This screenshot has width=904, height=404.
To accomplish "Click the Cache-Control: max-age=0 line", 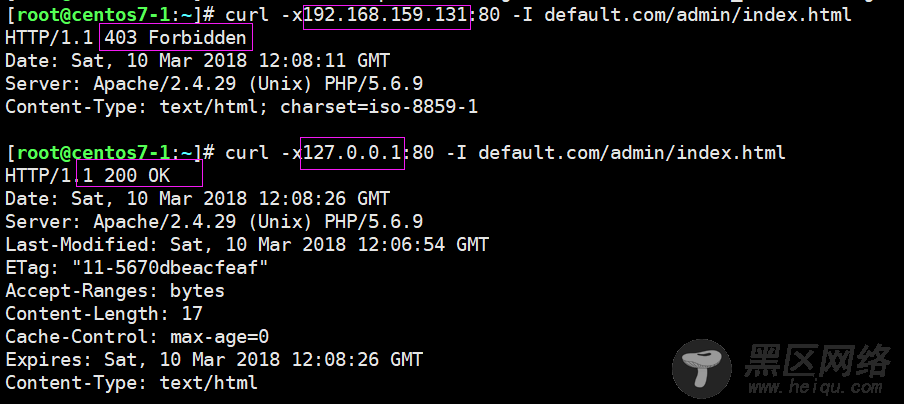I will point(137,337).
